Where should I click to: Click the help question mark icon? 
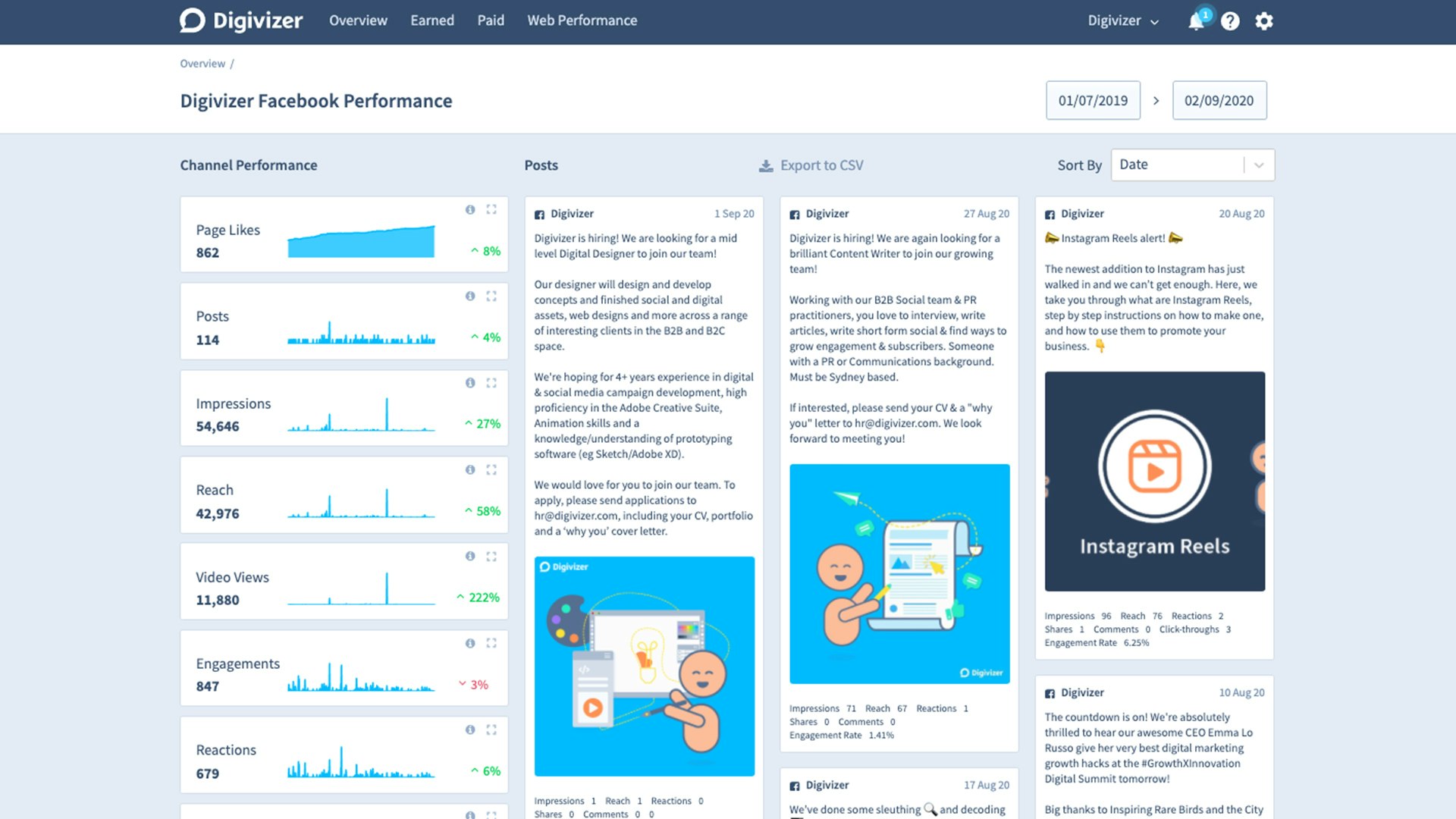click(x=1230, y=21)
